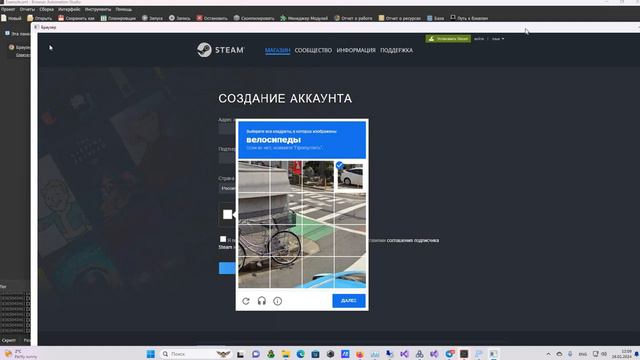Open the соглашения подписчика link
The image size is (640, 360).
coord(413,240)
